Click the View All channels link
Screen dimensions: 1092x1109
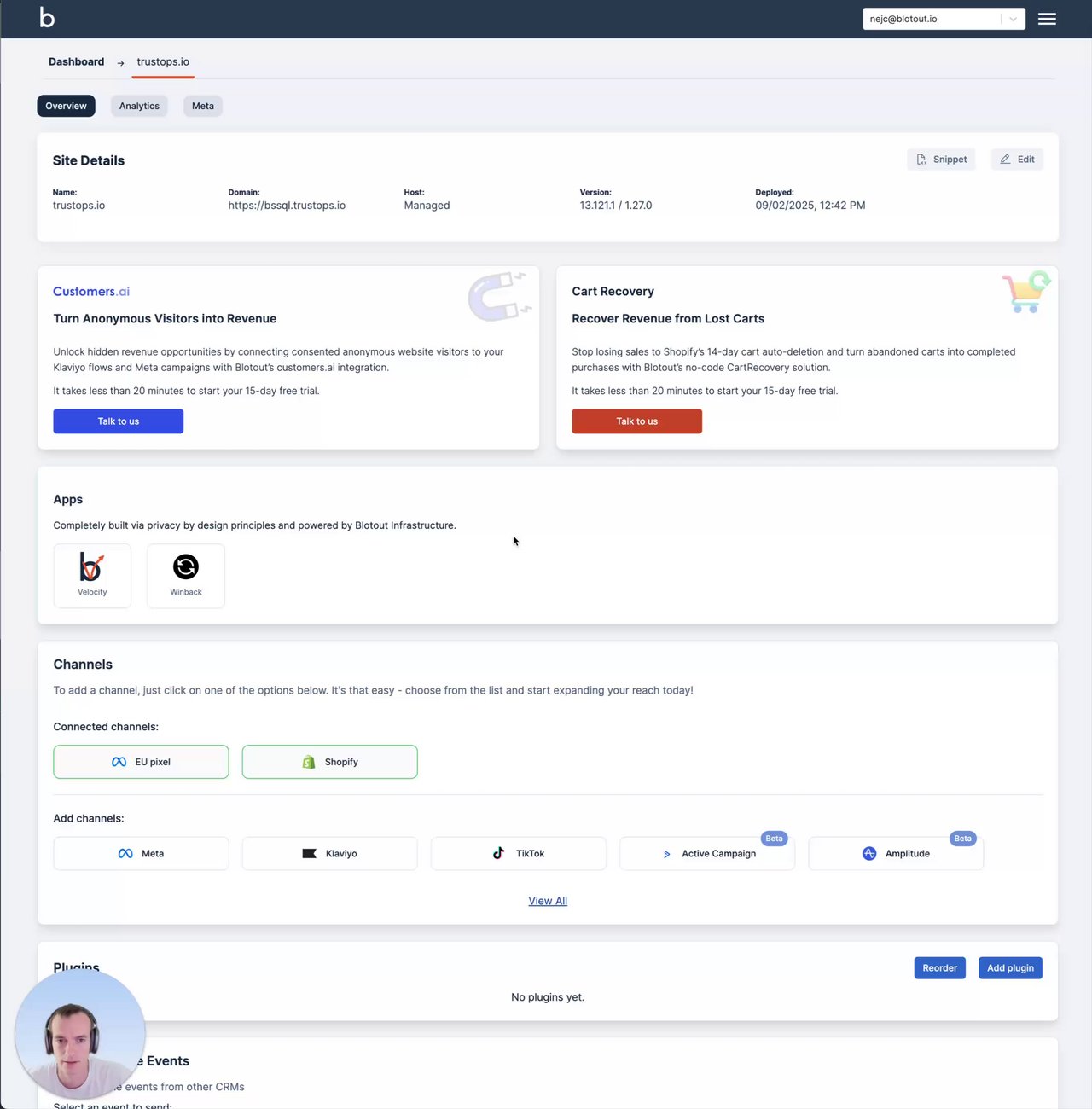pos(548,901)
